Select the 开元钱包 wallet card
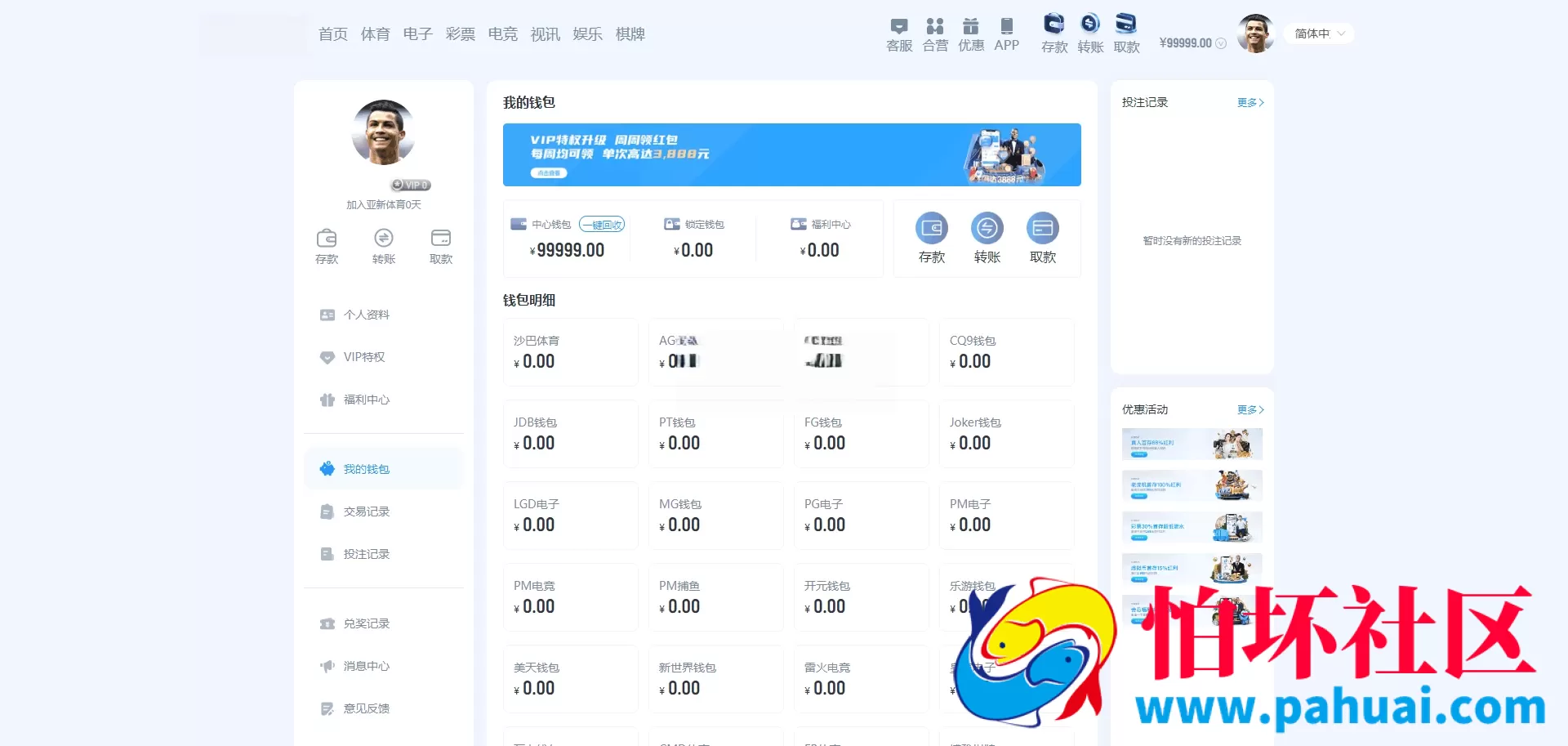Image resolution: width=1568 pixels, height=746 pixels. (x=862, y=597)
